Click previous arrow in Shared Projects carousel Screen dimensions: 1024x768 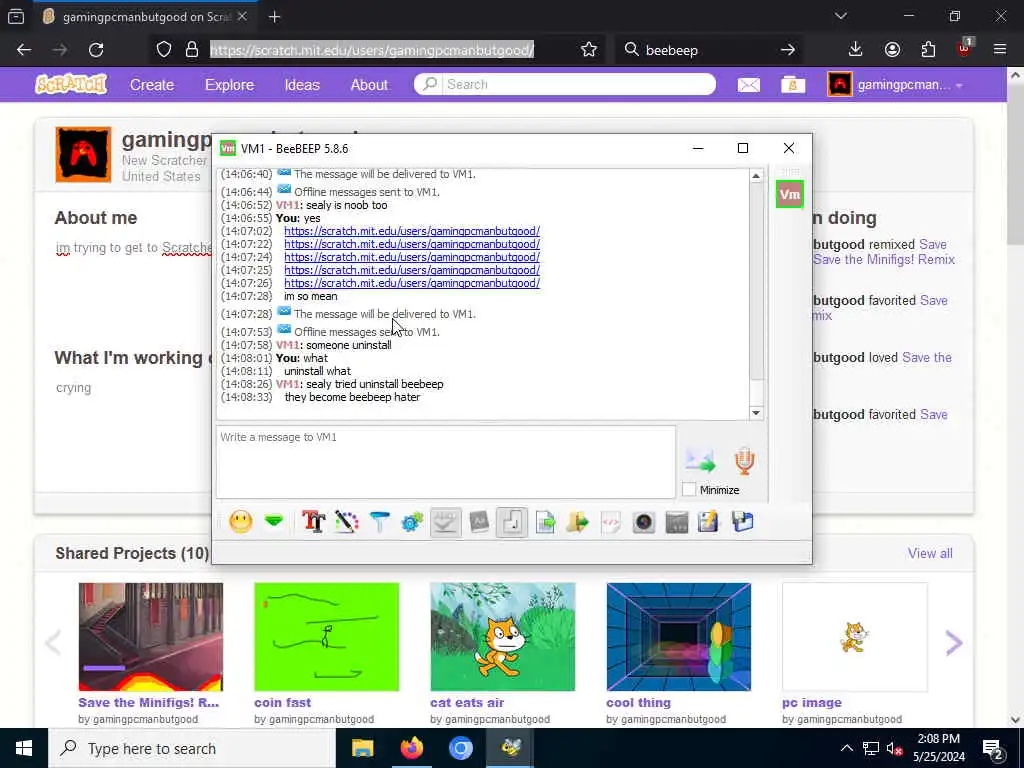click(x=54, y=643)
